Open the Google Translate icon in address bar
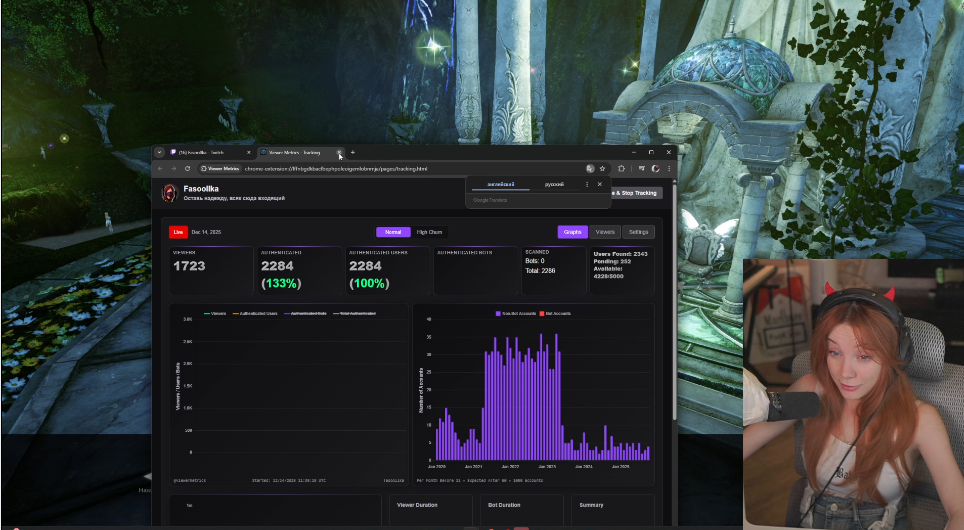 click(x=590, y=168)
